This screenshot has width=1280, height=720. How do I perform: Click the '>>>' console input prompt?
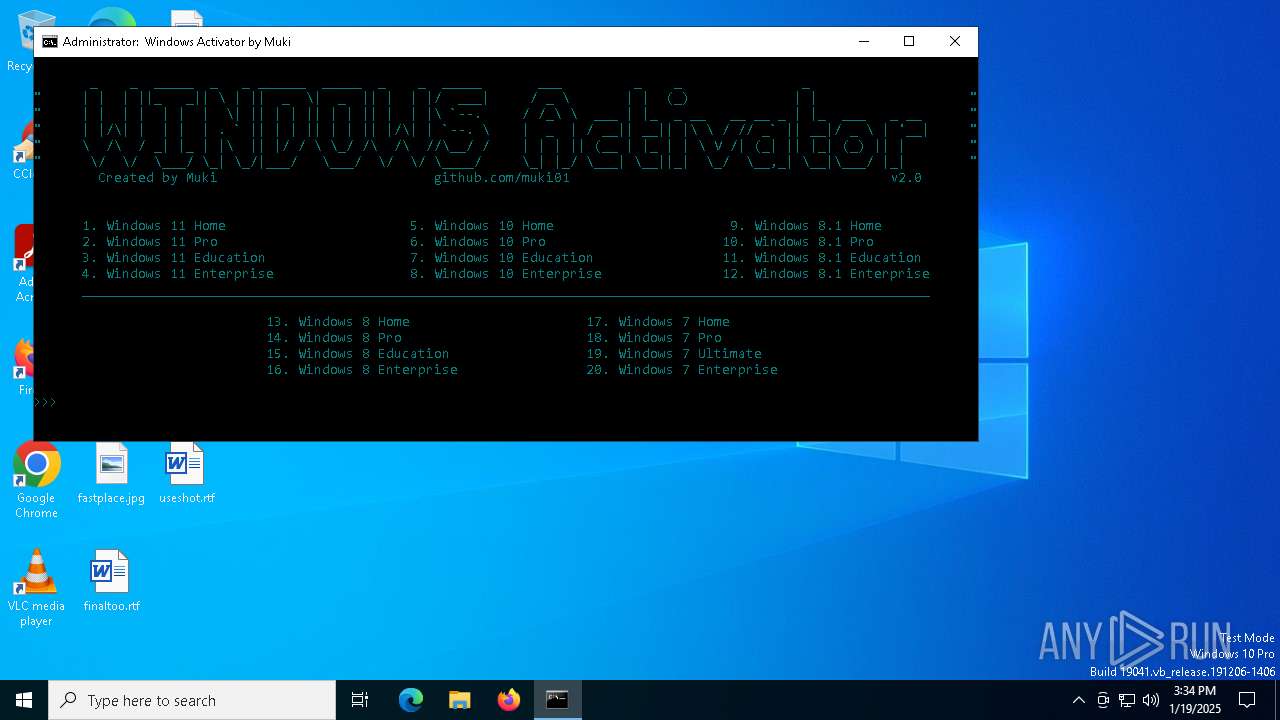[46, 402]
